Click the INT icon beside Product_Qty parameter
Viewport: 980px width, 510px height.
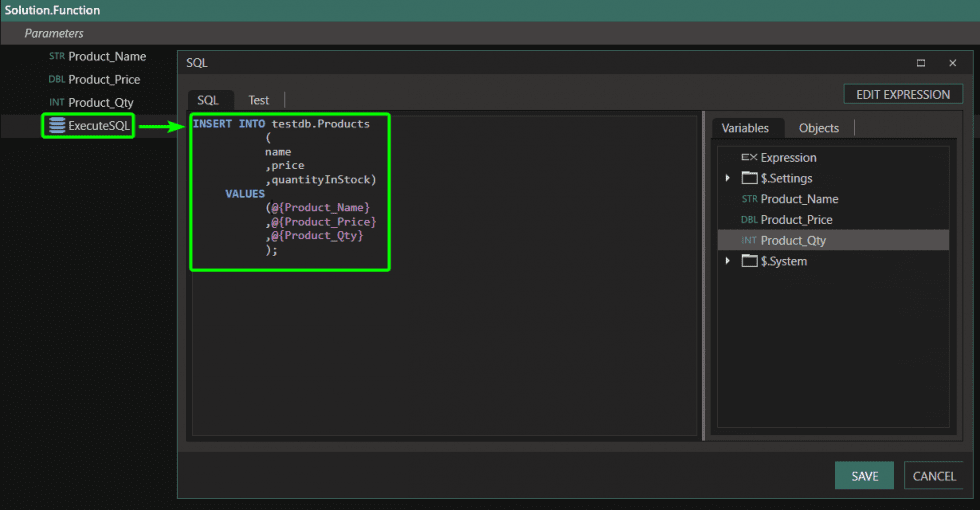(x=56, y=103)
